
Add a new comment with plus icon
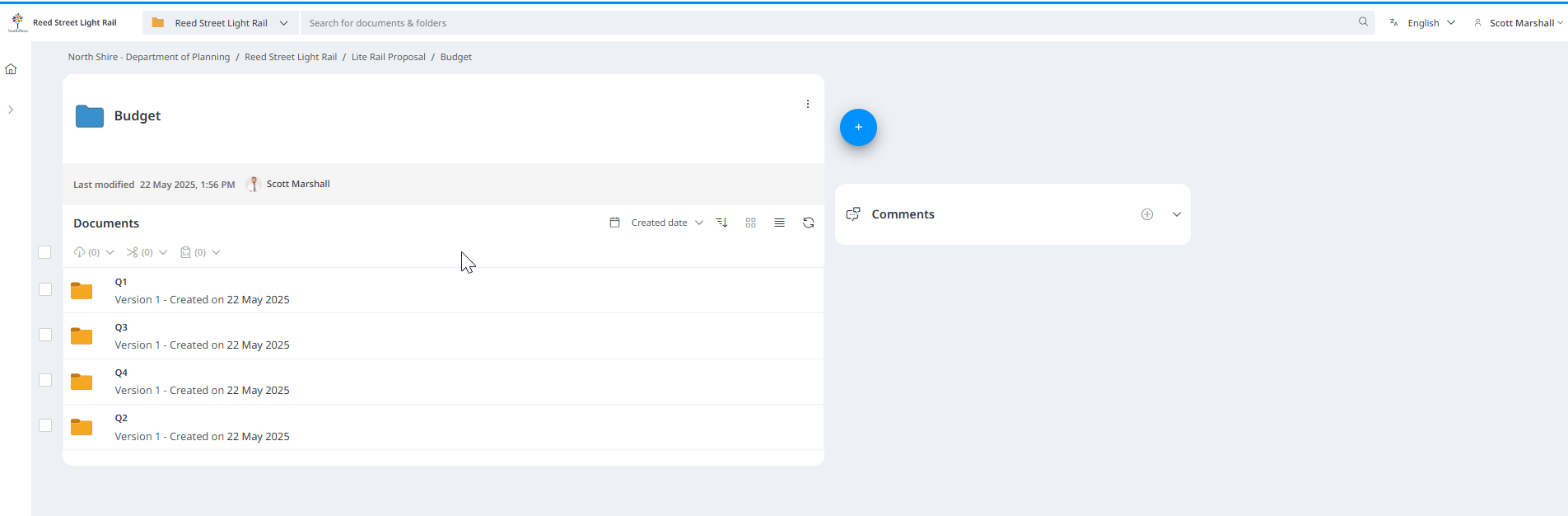click(x=1146, y=214)
